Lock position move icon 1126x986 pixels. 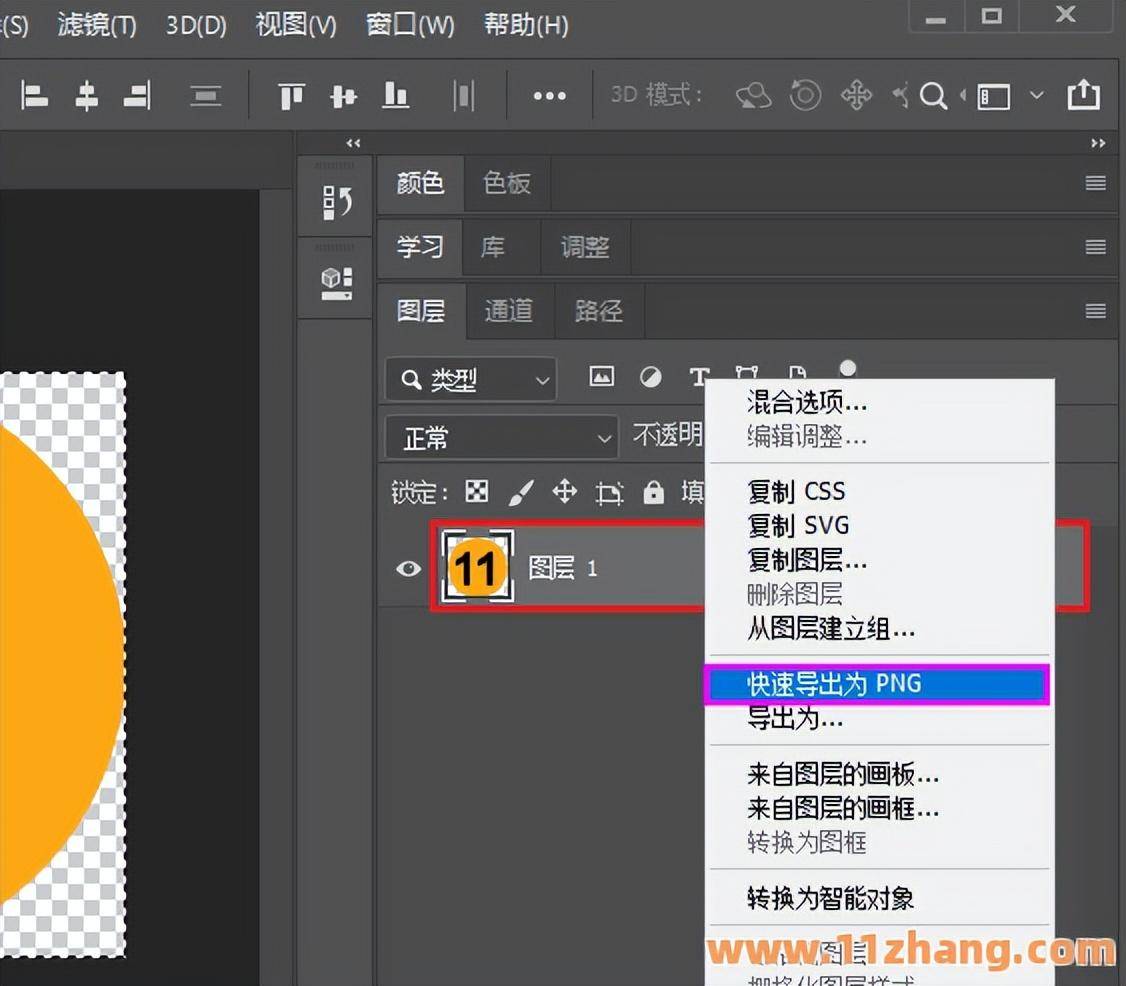coord(564,492)
